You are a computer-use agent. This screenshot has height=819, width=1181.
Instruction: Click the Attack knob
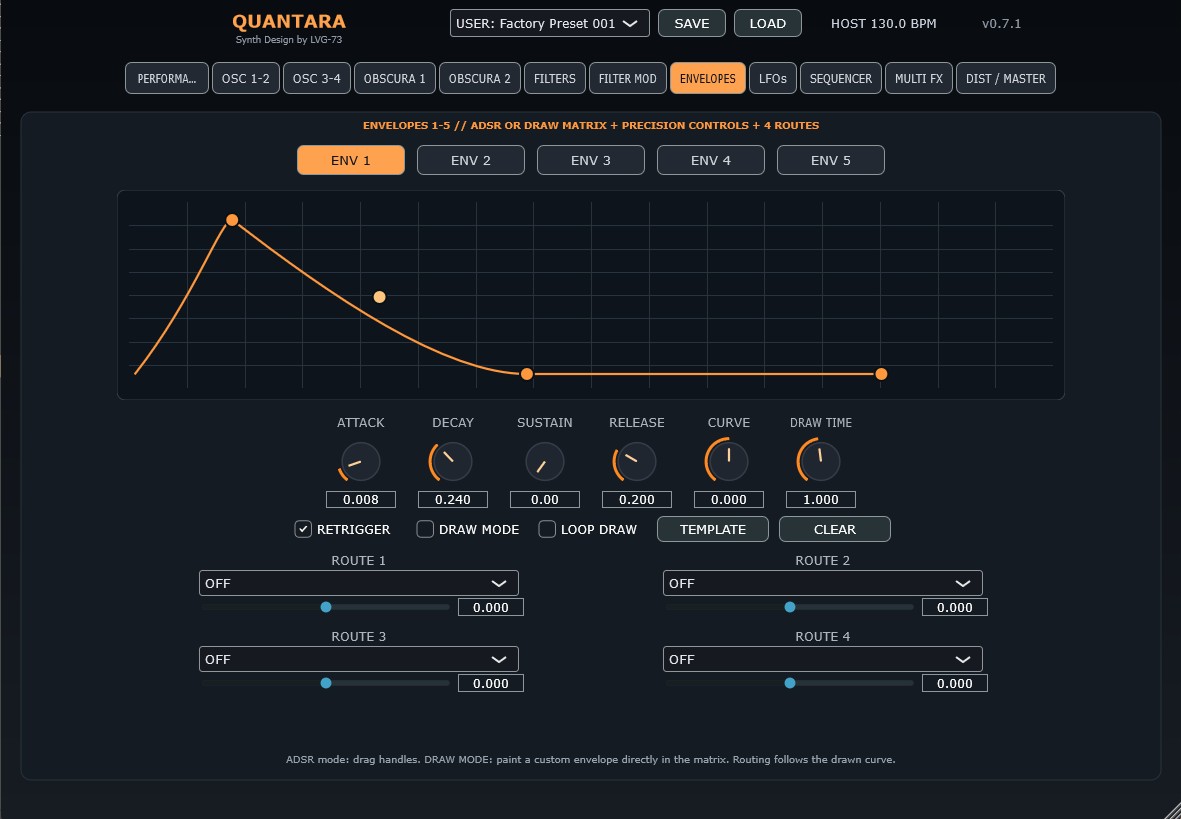tap(361, 461)
